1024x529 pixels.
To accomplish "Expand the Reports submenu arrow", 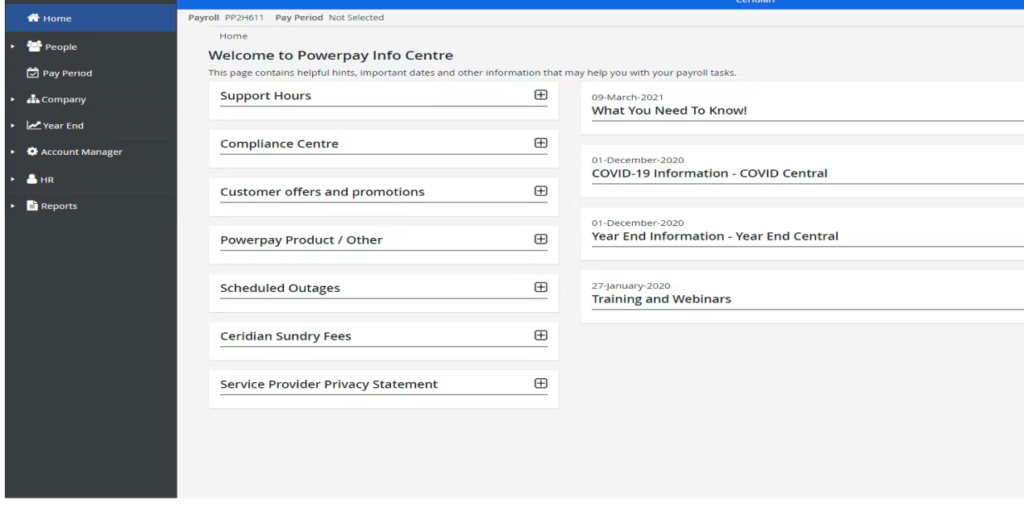I will click(x=12, y=206).
